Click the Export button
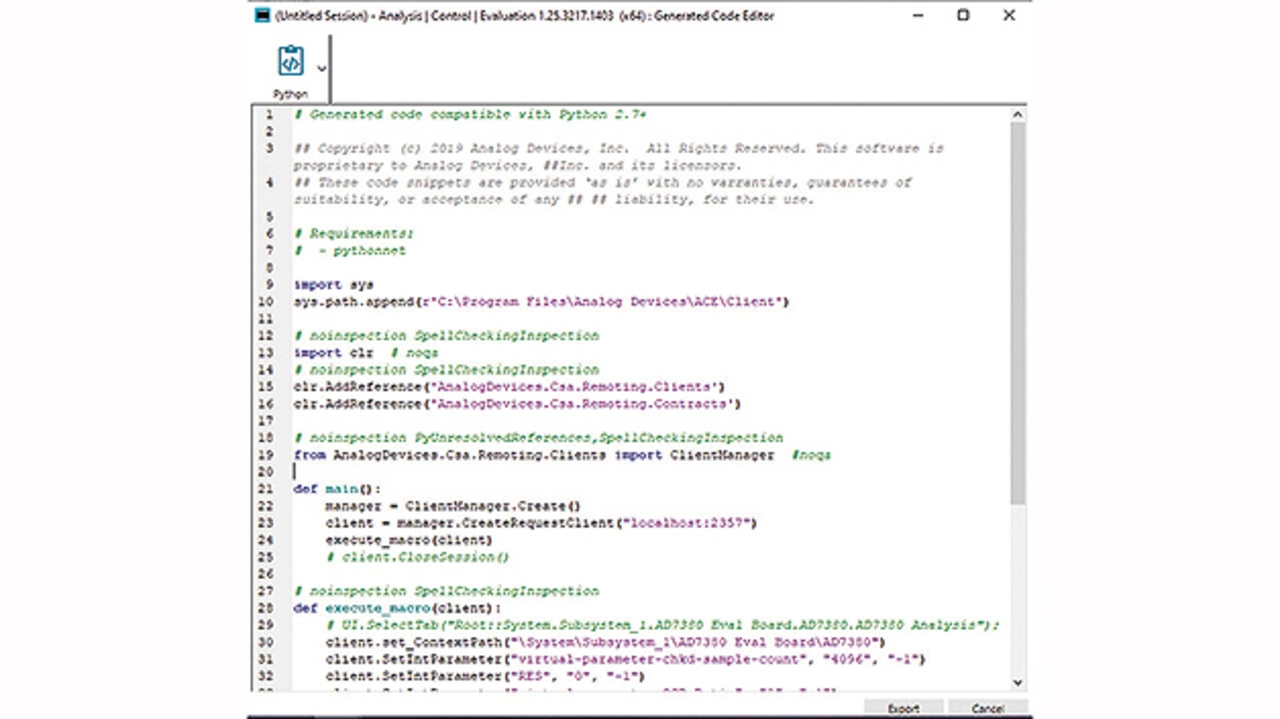The image size is (1280, 719). (903, 708)
